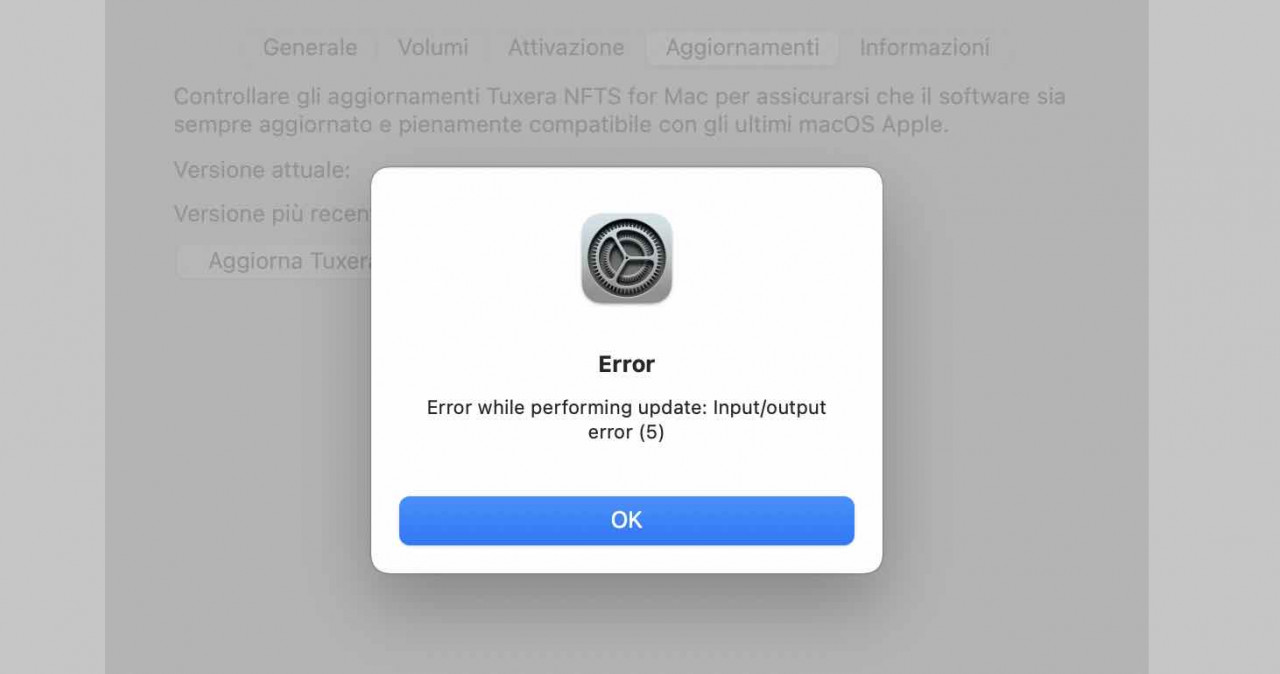The width and height of the screenshot is (1280, 674).
Task: Click the dimmed preference pane area below Aggiorna Tuxera
Action: click(x=240, y=450)
